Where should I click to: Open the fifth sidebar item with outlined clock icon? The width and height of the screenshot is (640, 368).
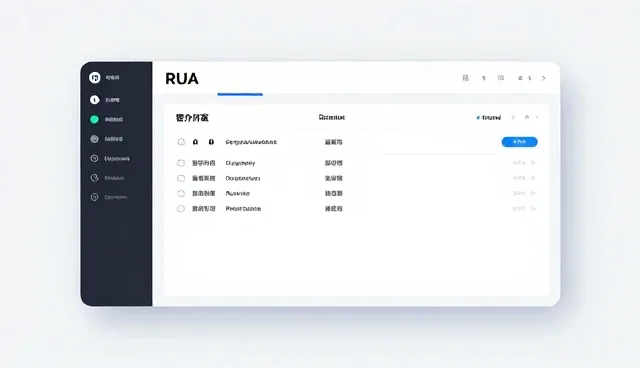click(110, 158)
